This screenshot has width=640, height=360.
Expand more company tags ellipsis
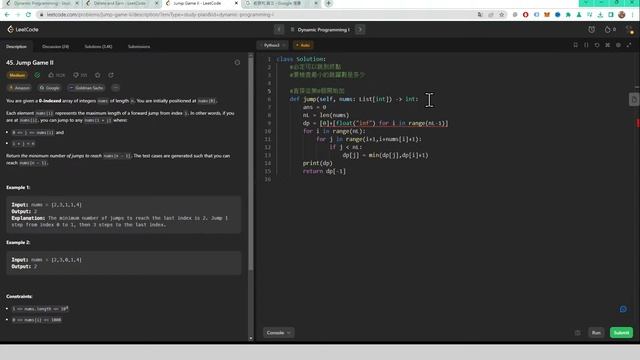116,88
